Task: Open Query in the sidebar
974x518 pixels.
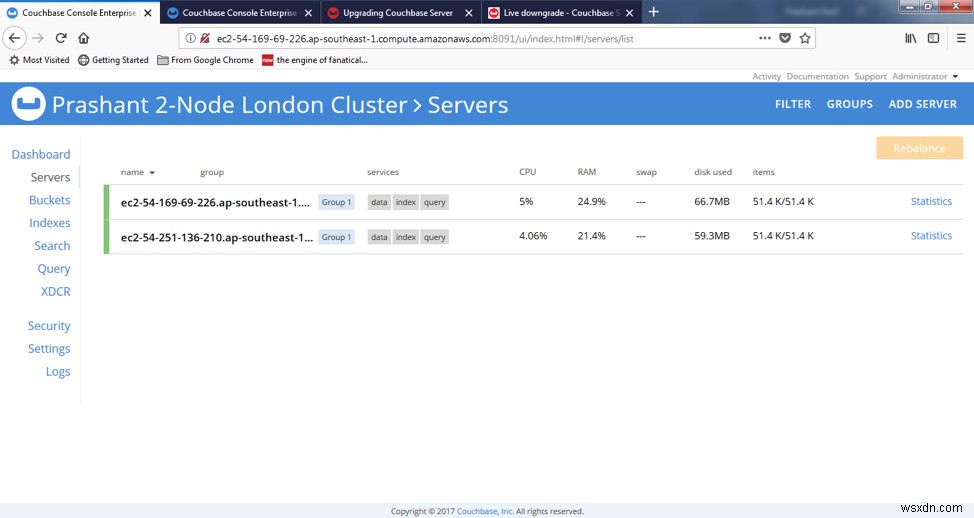Action: (x=54, y=269)
